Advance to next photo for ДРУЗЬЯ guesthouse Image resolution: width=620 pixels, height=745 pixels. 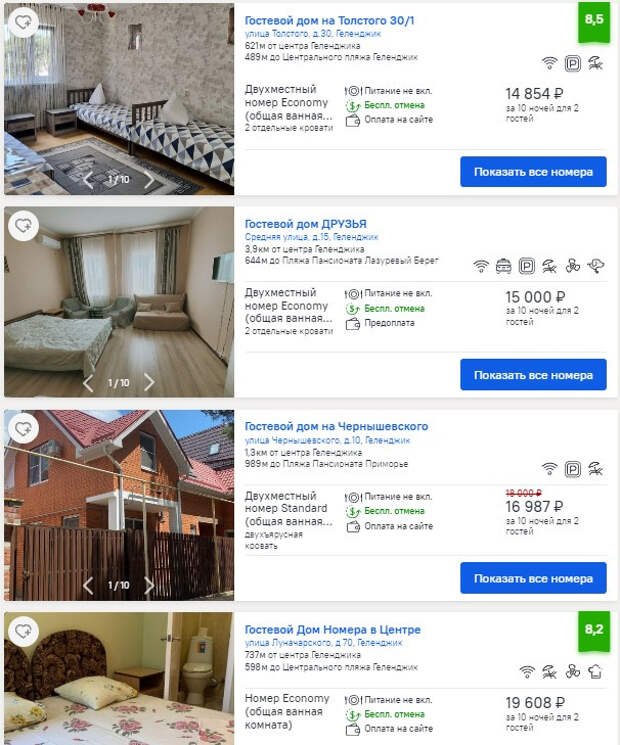click(x=149, y=382)
